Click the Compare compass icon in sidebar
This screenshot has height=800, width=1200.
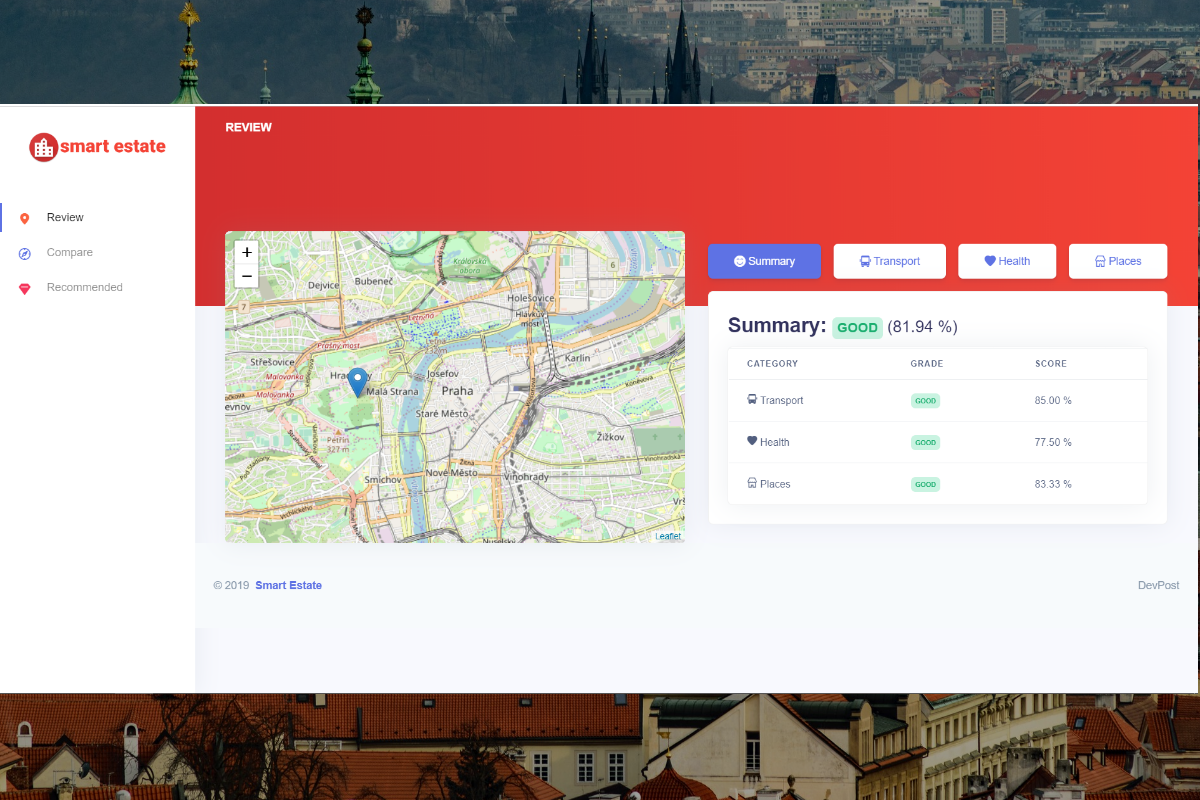coord(25,253)
